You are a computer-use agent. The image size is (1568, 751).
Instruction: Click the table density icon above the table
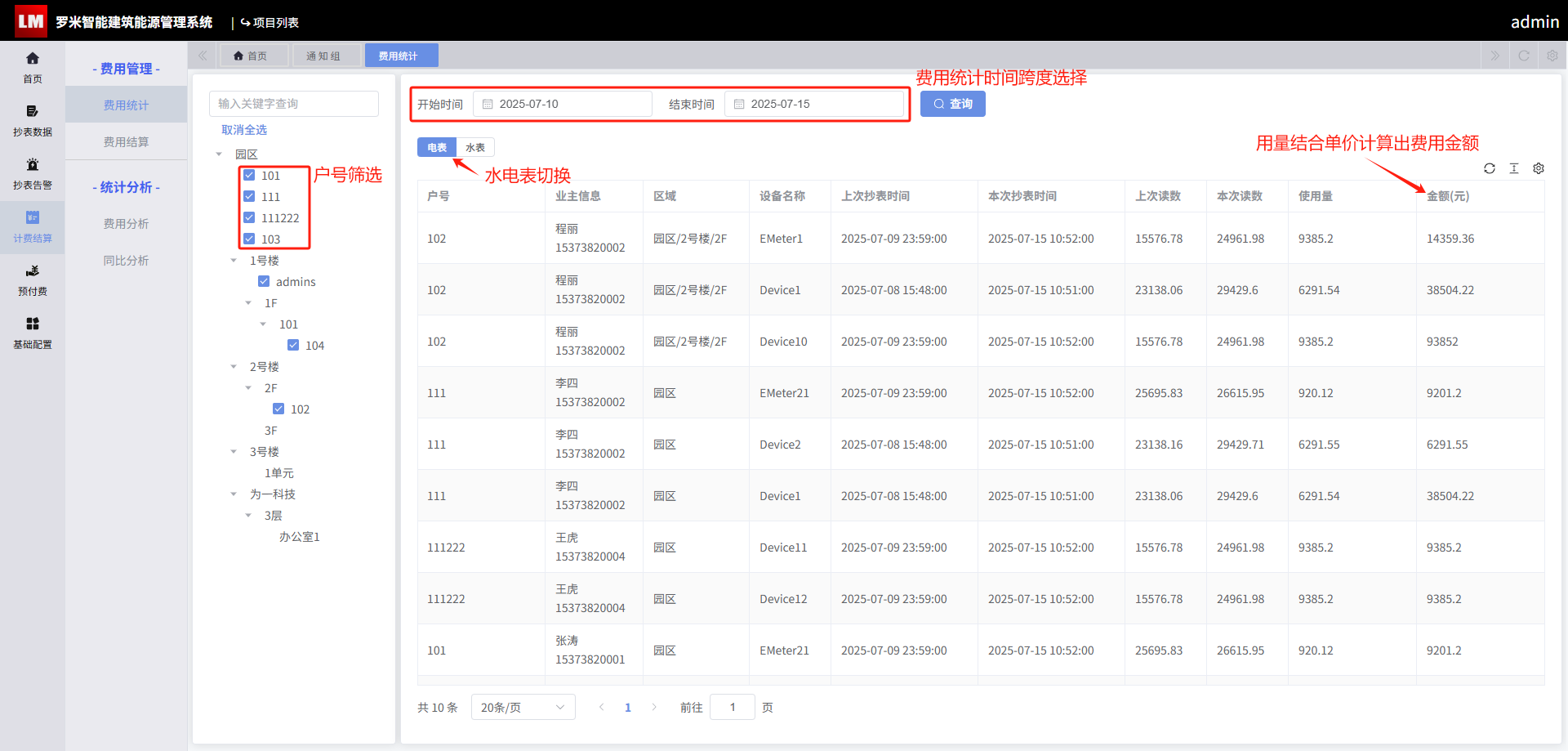pos(1514,168)
